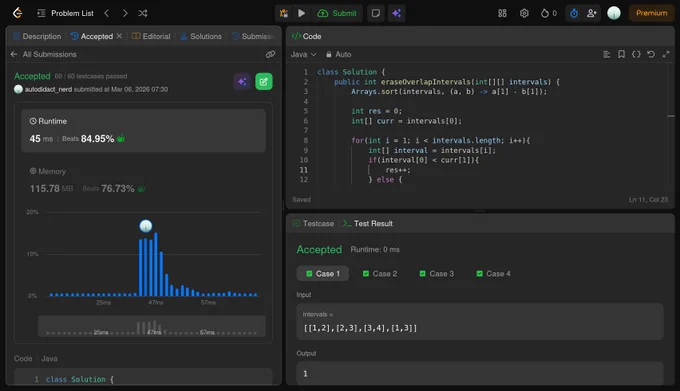This screenshot has width=680, height=391.
Task: Select Case 2
Action: point(380,274)
